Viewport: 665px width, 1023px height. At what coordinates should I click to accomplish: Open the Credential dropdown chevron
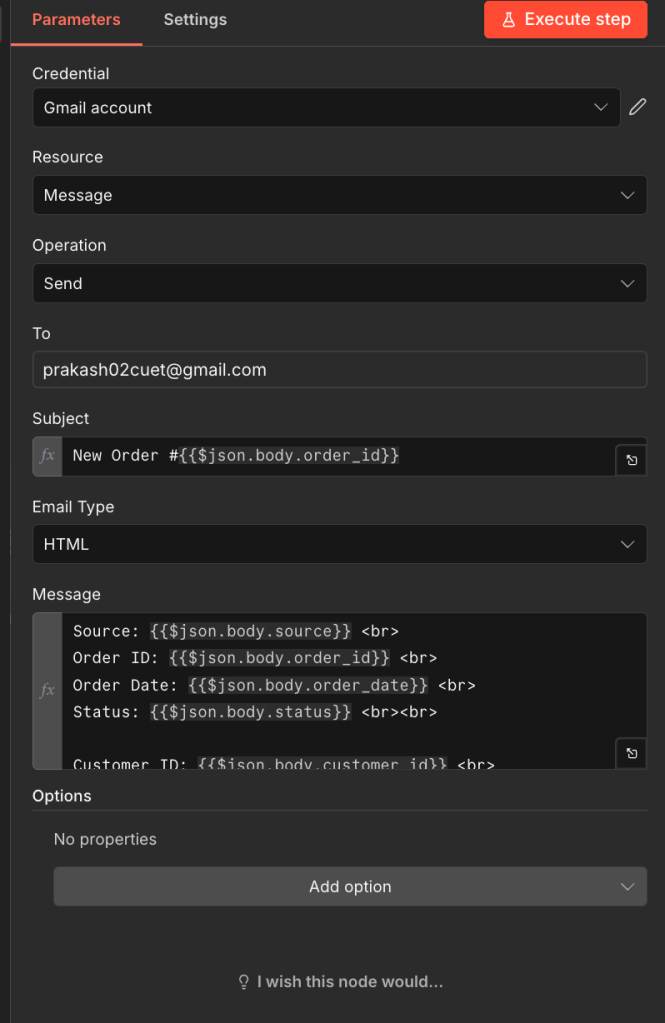[601, 107]
